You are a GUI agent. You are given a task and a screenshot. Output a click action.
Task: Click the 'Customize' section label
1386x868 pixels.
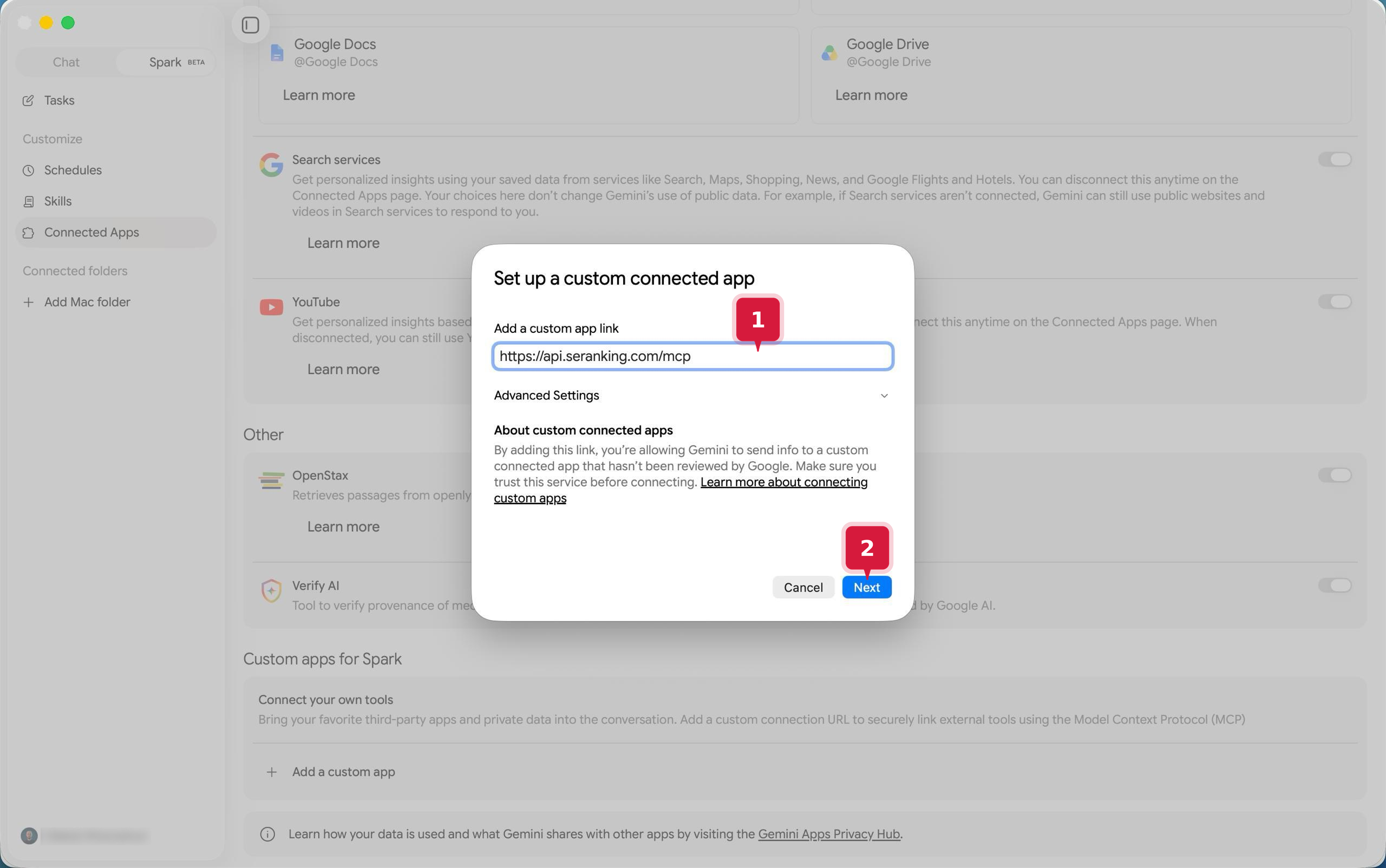click(53, 140)
